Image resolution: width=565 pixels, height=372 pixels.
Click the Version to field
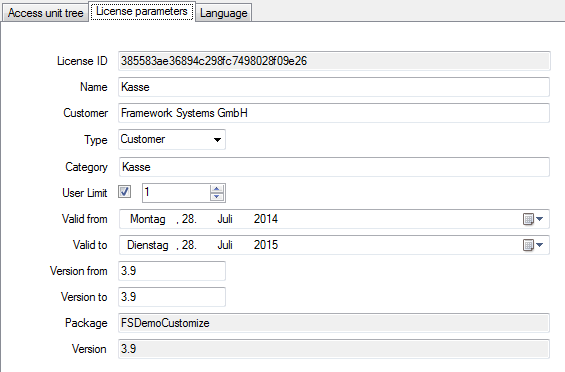tap(172, 297)
